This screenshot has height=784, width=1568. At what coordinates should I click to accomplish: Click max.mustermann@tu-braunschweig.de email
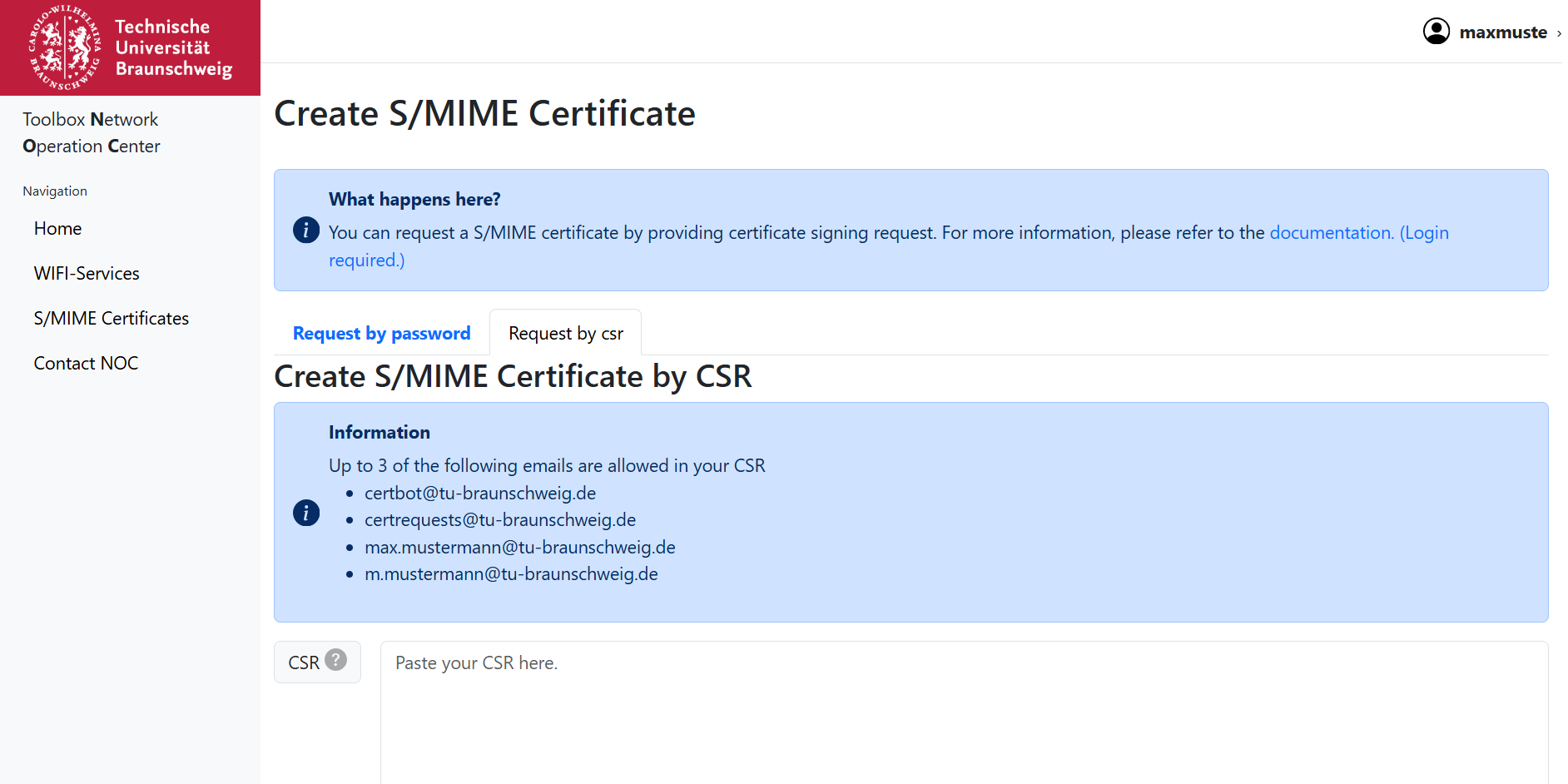click(520, 548)
